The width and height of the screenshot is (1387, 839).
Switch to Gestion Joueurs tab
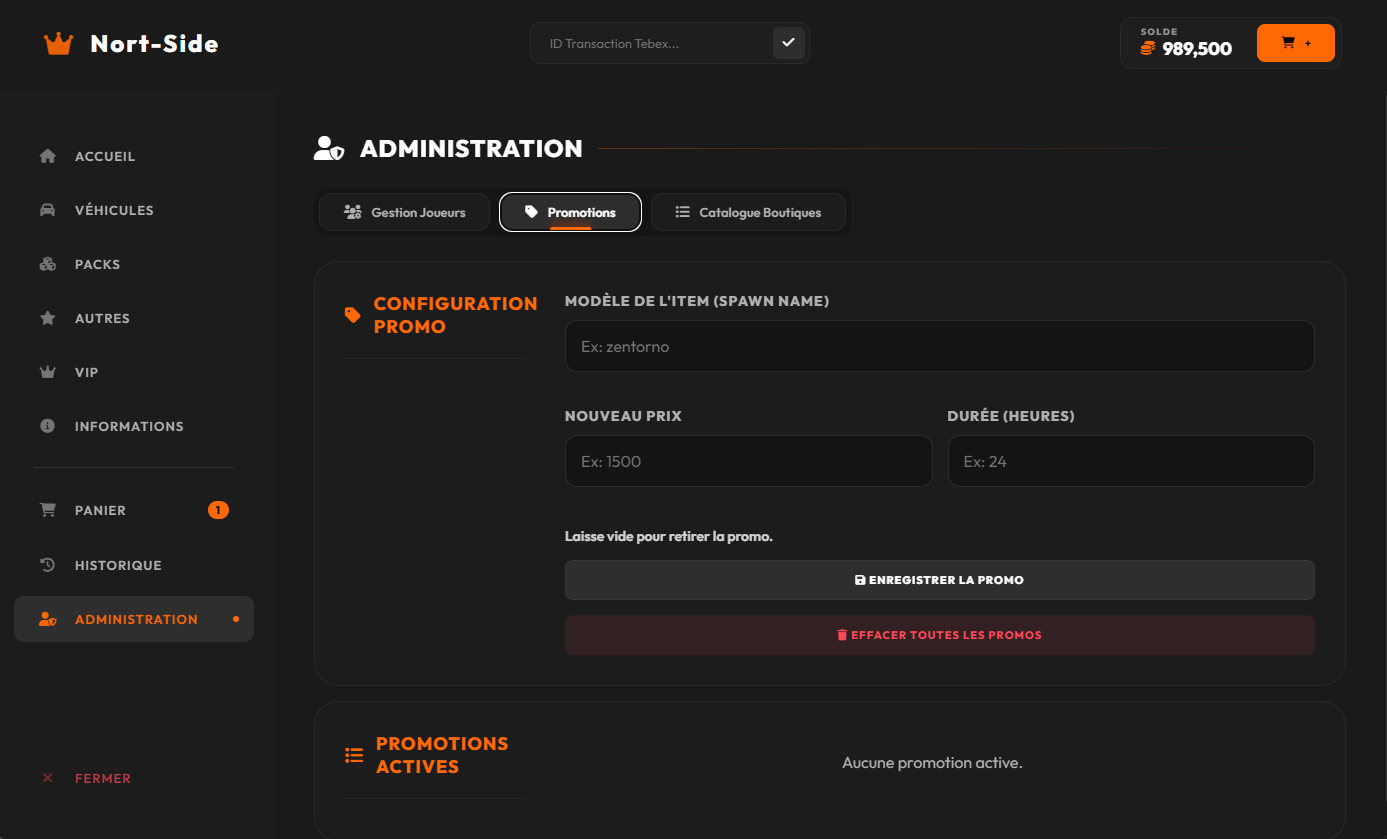point(405,212)
